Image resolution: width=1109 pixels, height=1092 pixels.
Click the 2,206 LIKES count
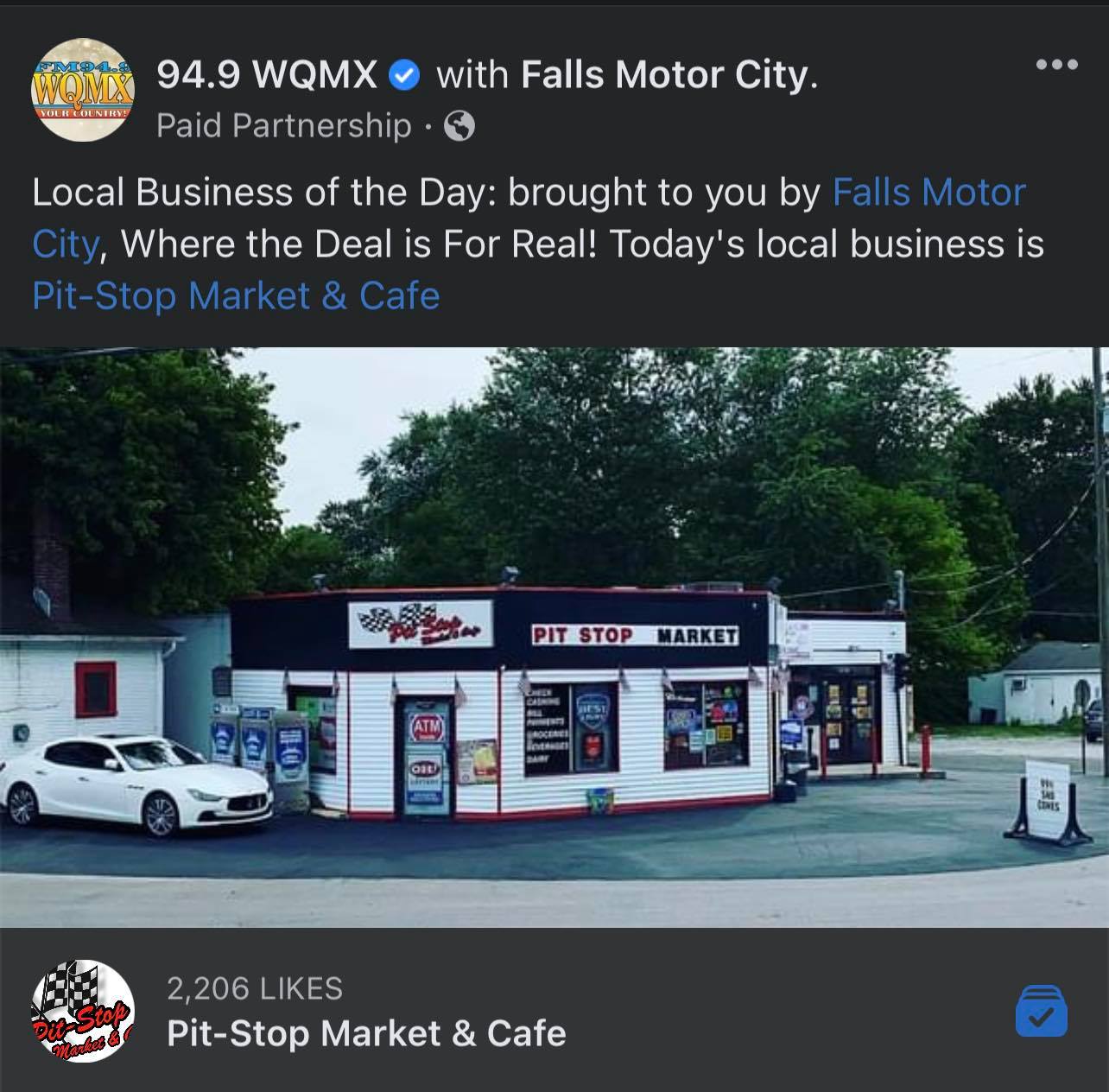[x=255, y=988]
